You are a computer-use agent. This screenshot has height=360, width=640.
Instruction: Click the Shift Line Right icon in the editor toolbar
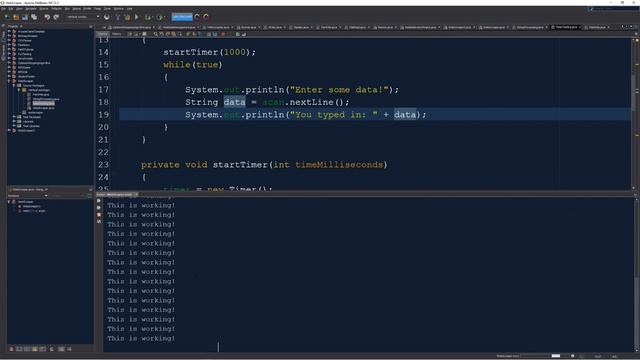pos(215,34)
